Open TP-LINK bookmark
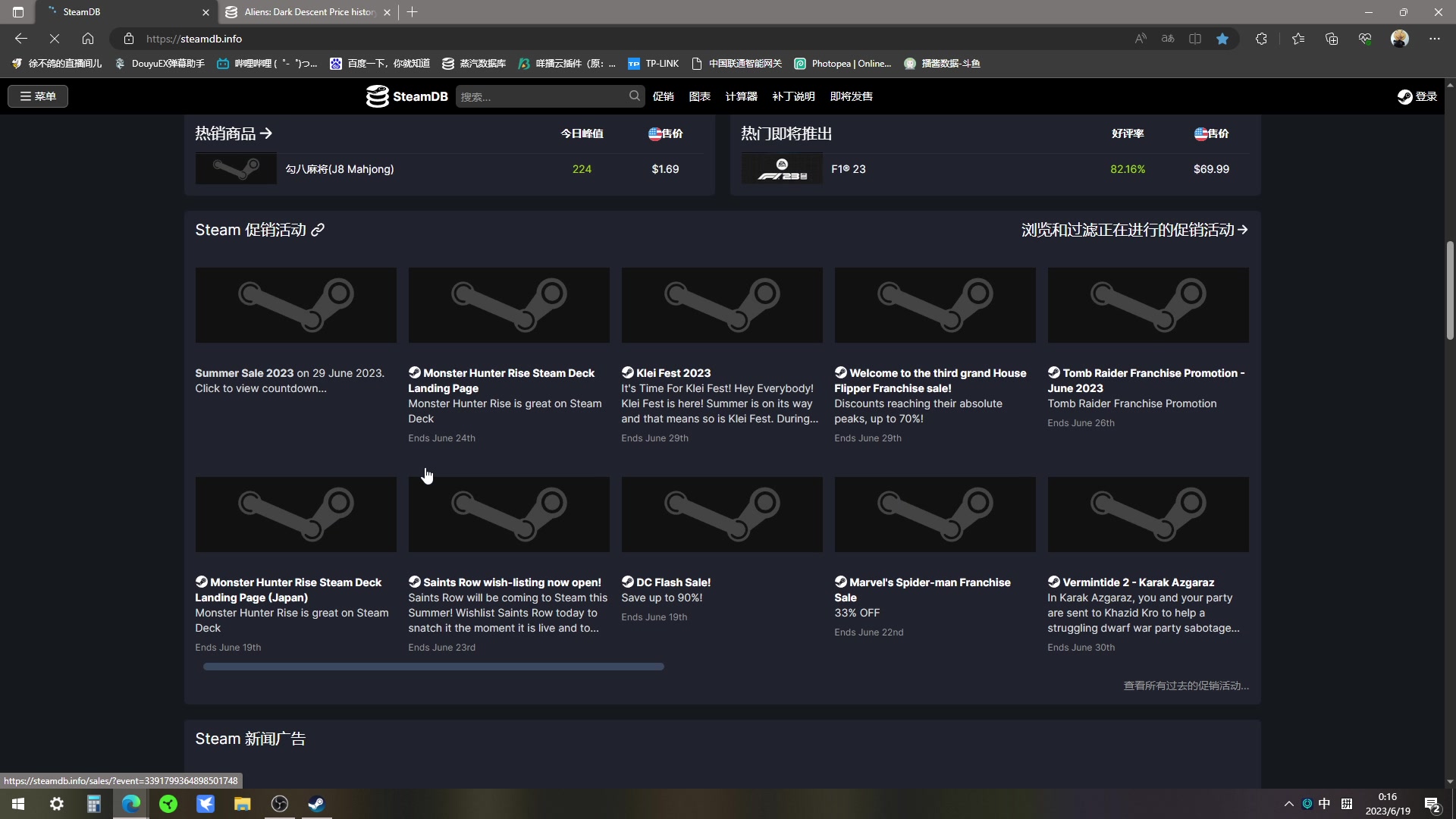Image resolution: width=1456 pixels, height=819 pixels. point(653,64)
